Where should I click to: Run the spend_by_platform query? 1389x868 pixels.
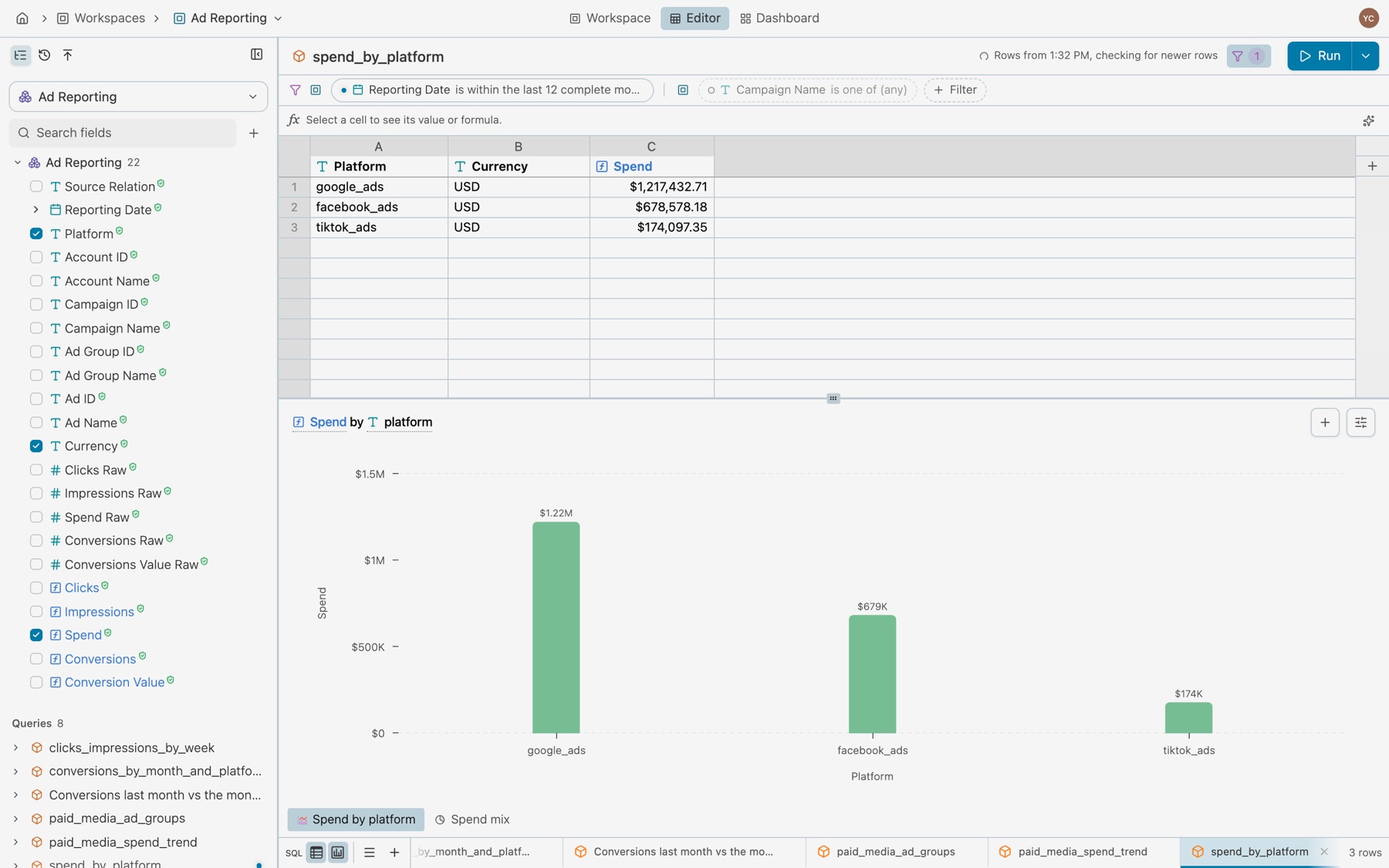pos(1320,56)
